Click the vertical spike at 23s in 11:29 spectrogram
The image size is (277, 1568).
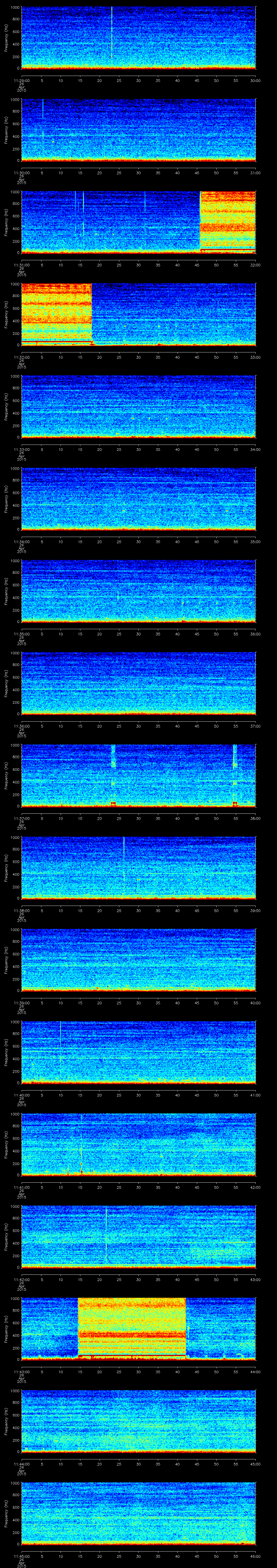(x=111, y=34)
